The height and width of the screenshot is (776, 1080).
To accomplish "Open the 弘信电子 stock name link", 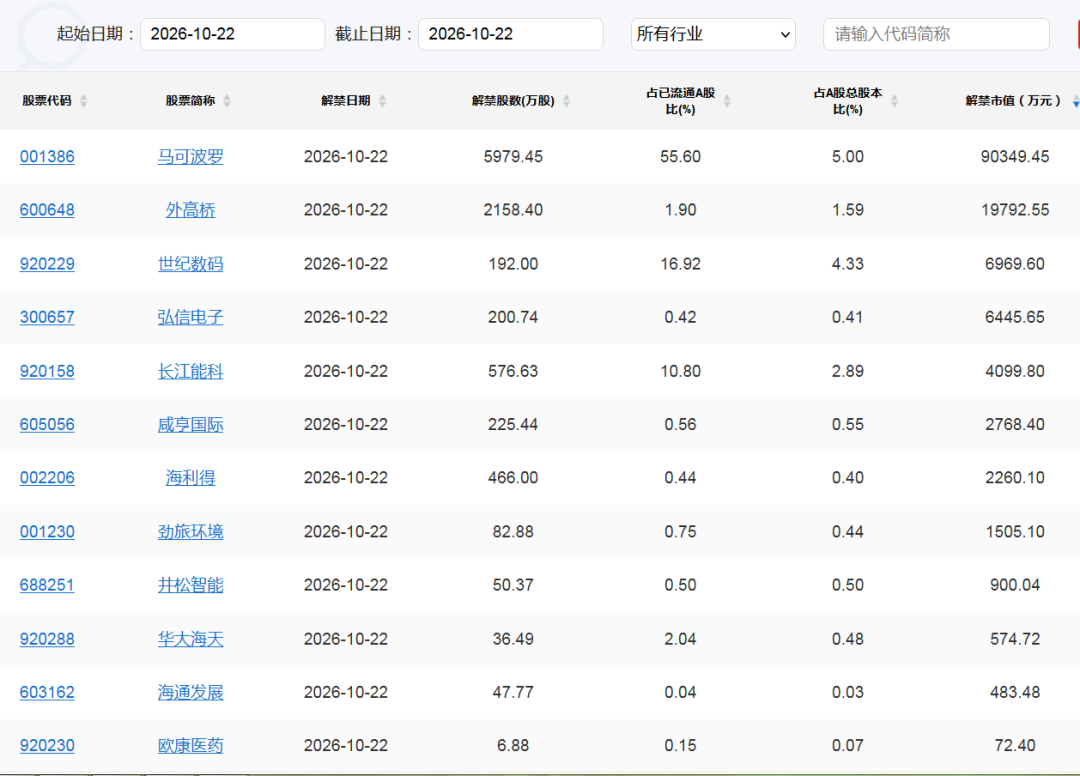I will pyautogui.click(x=191, y=317).
